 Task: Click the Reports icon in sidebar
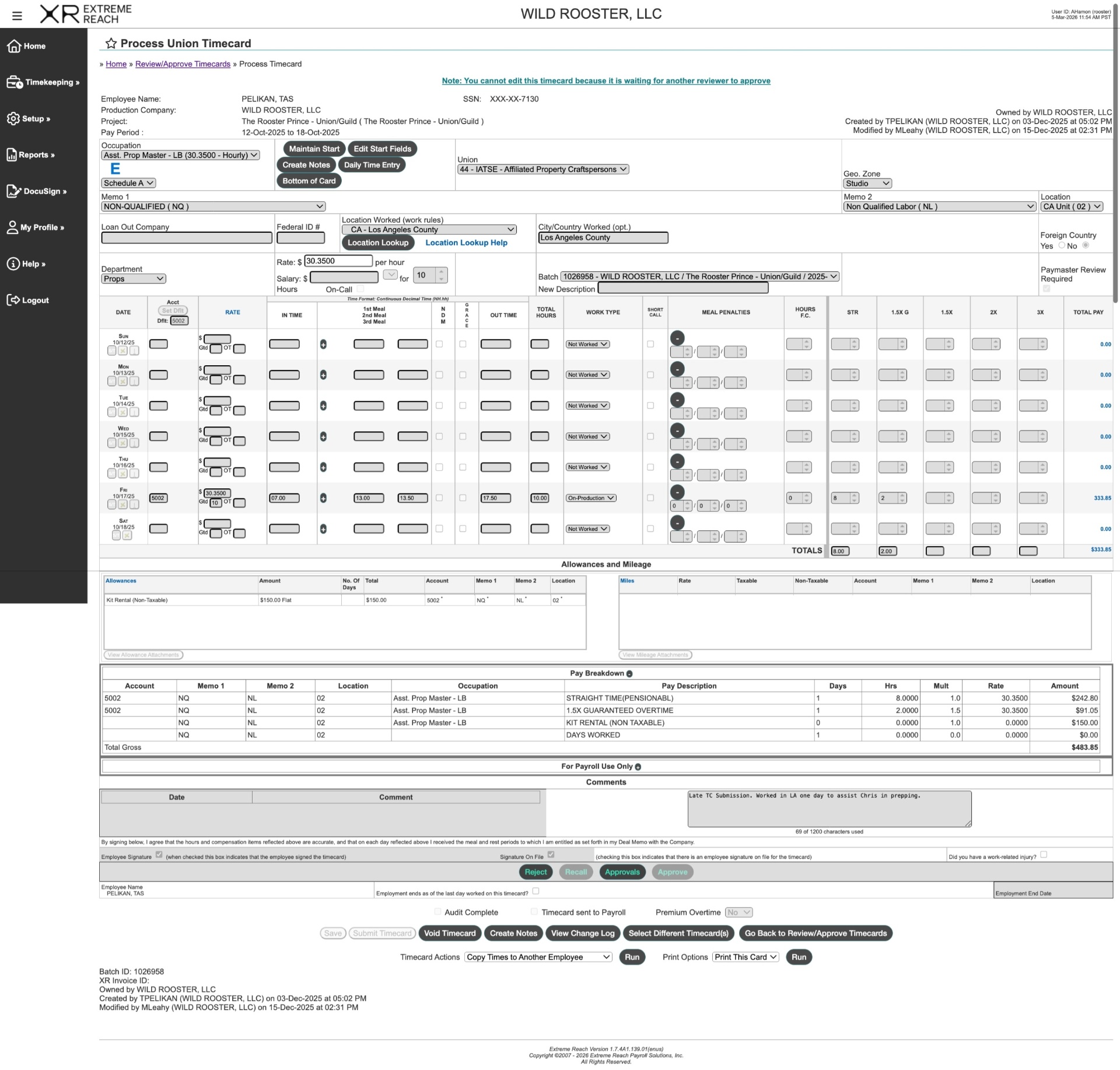click(x=12, y=155)
